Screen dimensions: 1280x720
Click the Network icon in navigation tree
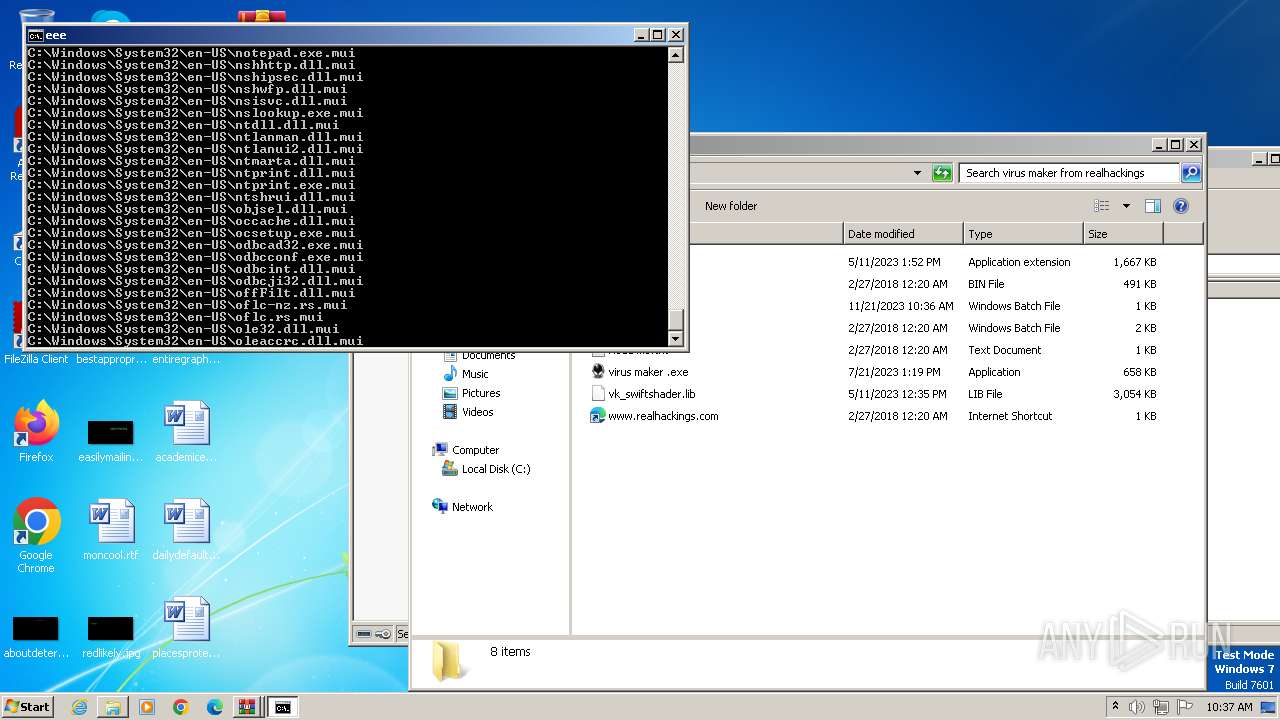pos(440,506)
